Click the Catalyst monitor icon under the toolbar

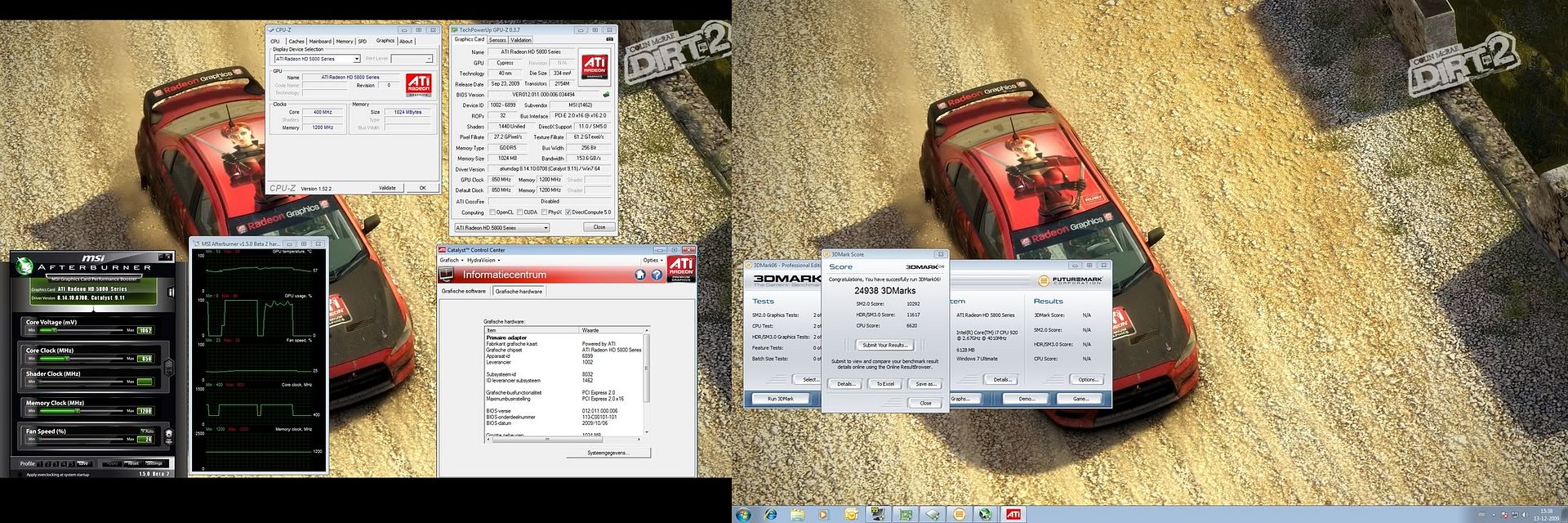(446, 275)
